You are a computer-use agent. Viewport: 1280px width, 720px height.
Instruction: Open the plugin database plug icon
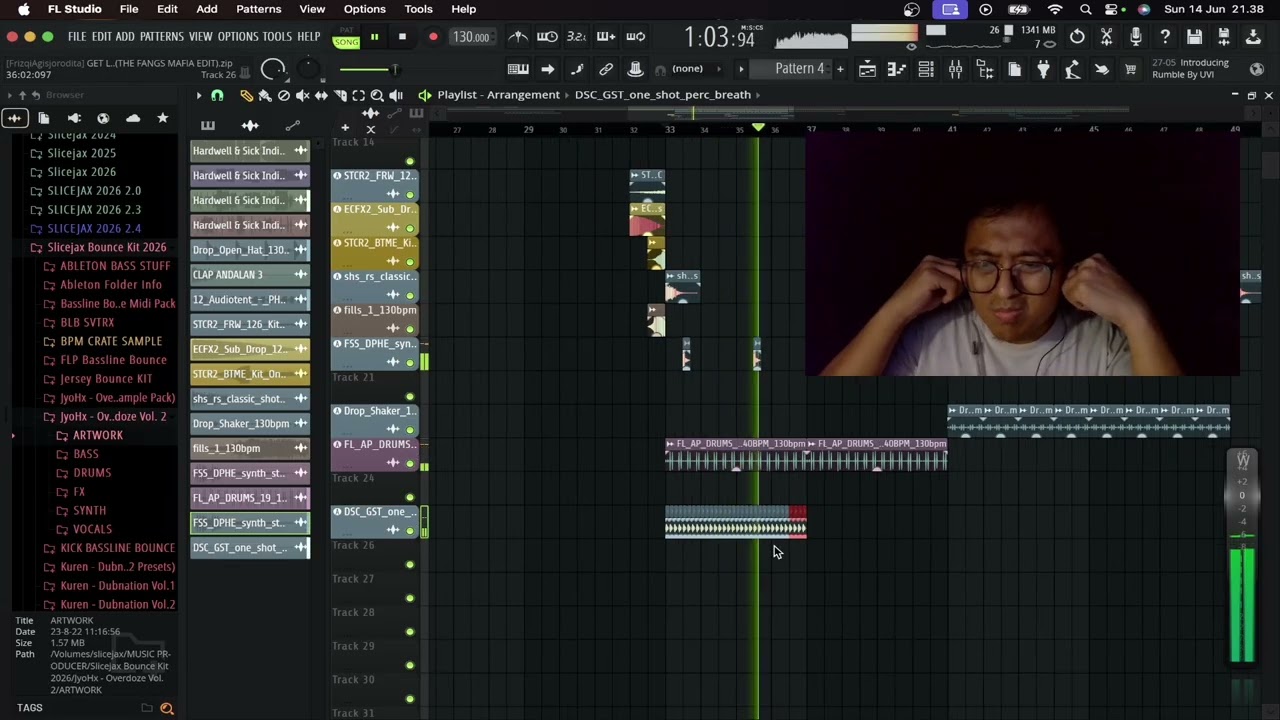tap(1043, 69)
